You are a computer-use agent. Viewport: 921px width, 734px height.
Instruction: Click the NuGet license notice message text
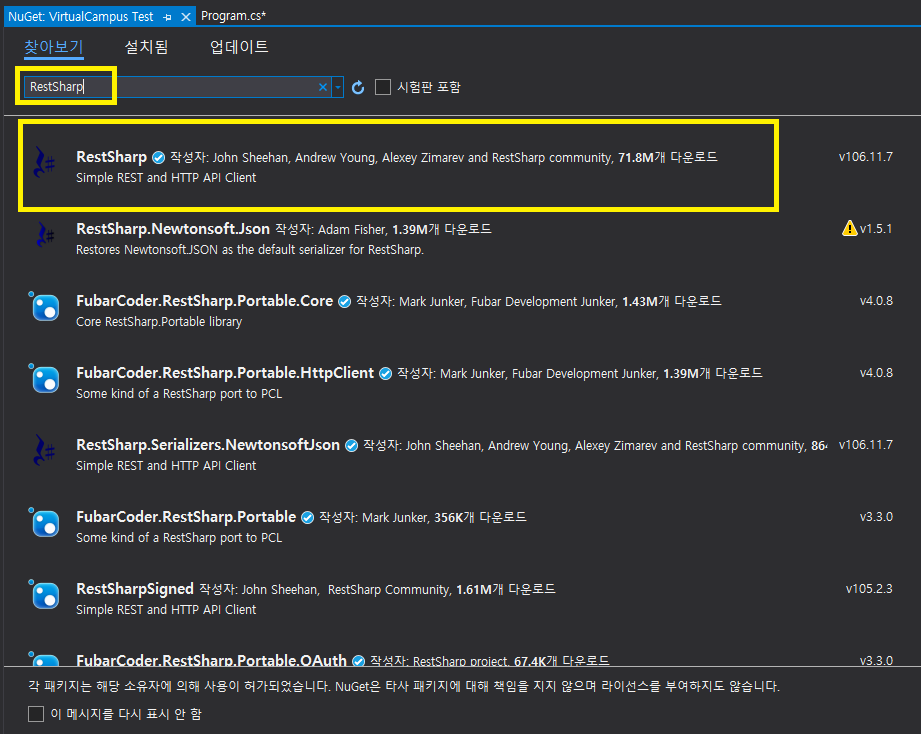click(x=404, y=686)
